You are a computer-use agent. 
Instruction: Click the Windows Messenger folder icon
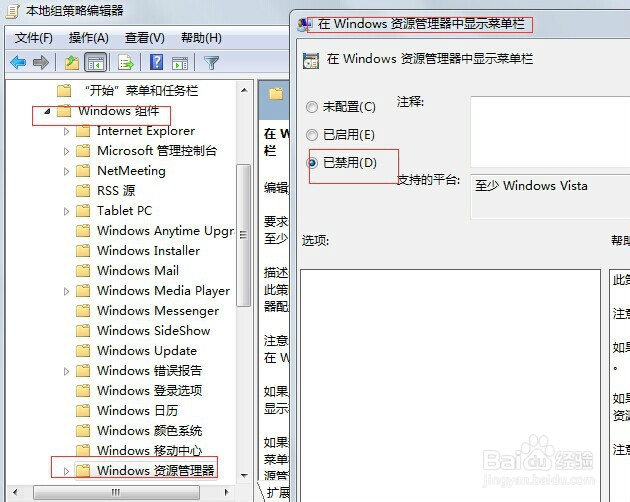[x=83, y=311]
